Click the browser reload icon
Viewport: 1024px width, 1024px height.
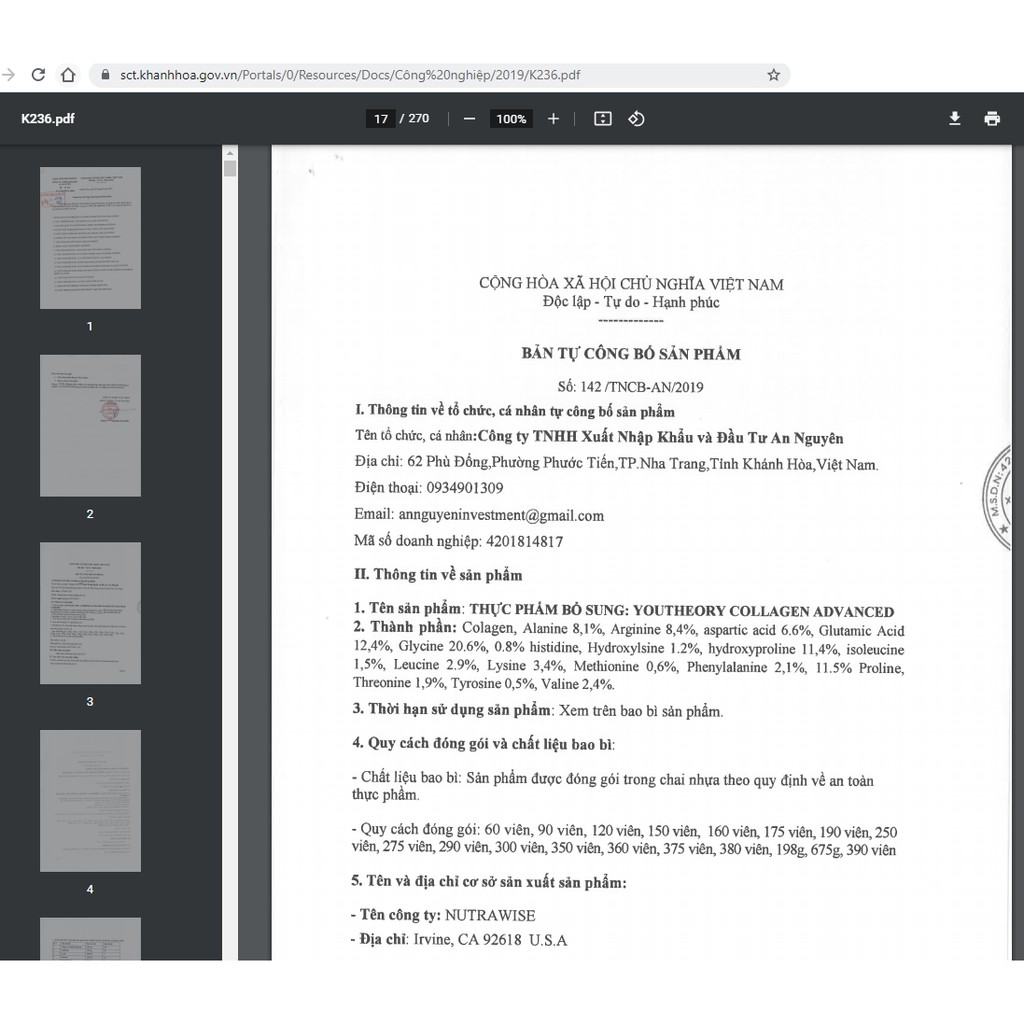pyautogui.click(x=39, y=75)
